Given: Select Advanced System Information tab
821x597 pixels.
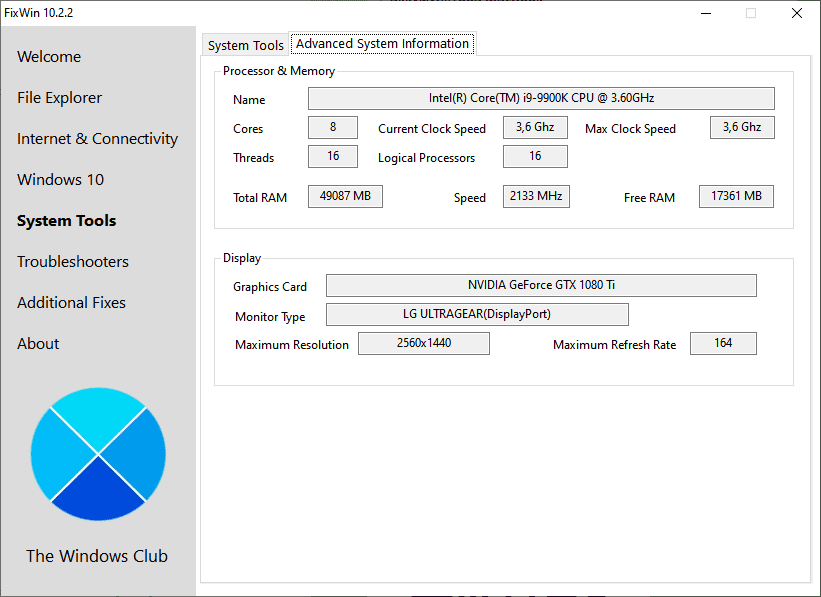Looking at the screenshot, I should [x=382, y=43].
